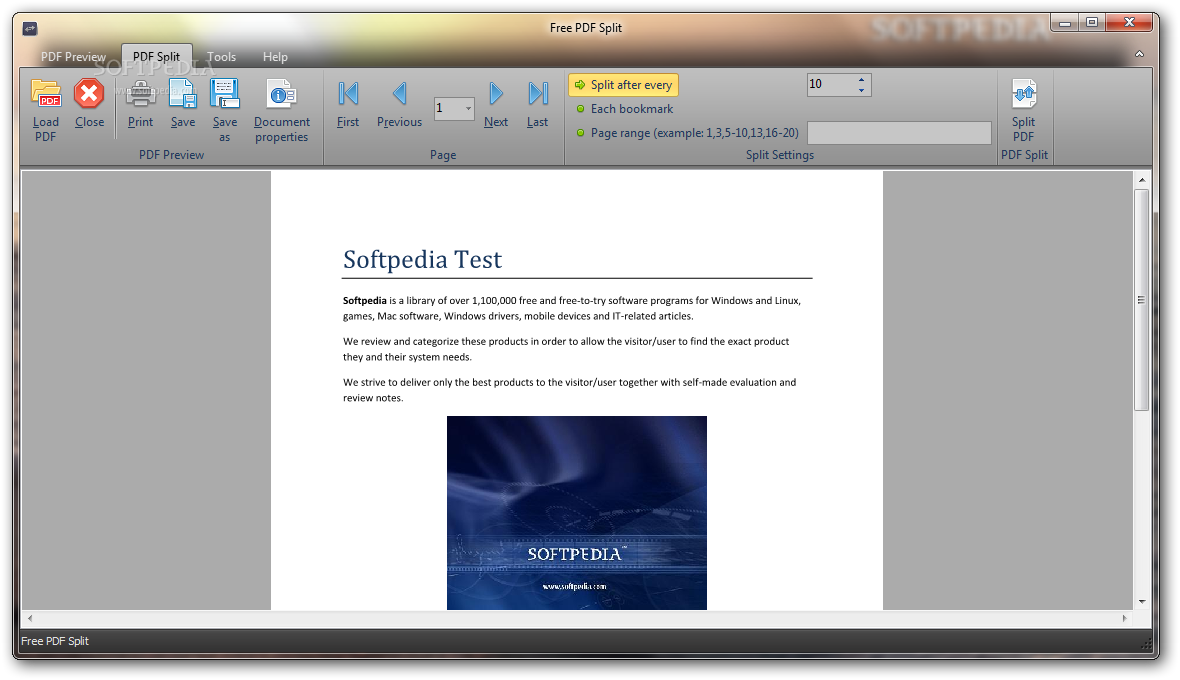Switch to the PDF Split tab

coord(157,56)
